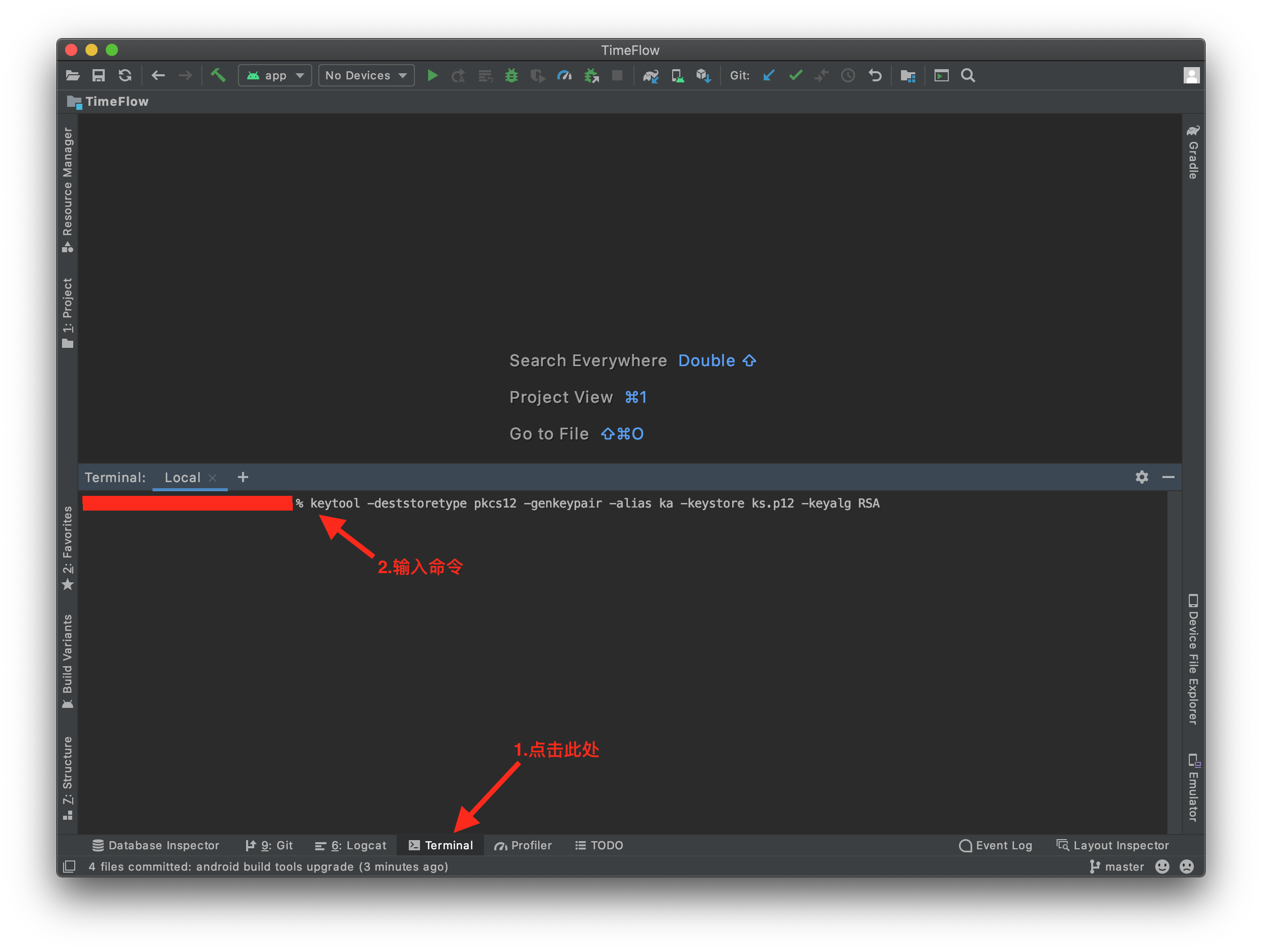Add a new terminal session tab
This screenshot has width=1262, height=952.
243,477
